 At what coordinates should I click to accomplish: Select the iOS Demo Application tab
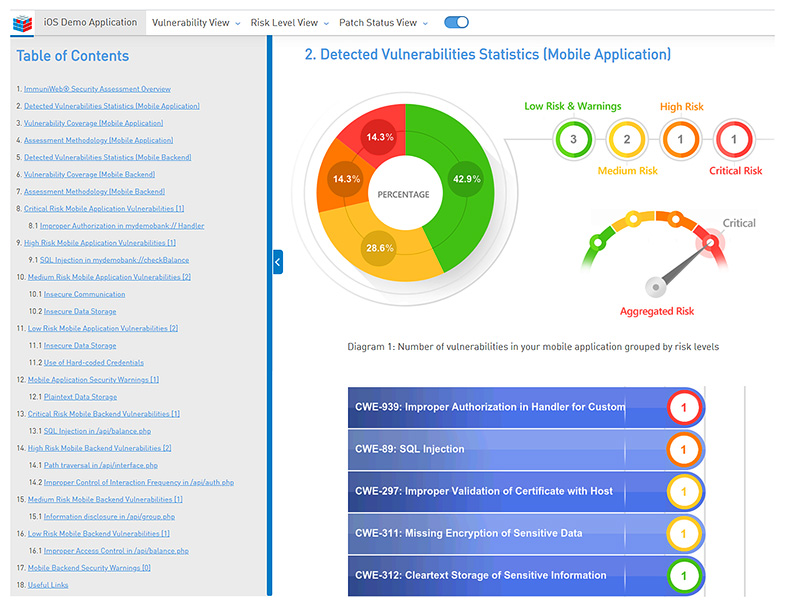(91, 22)
